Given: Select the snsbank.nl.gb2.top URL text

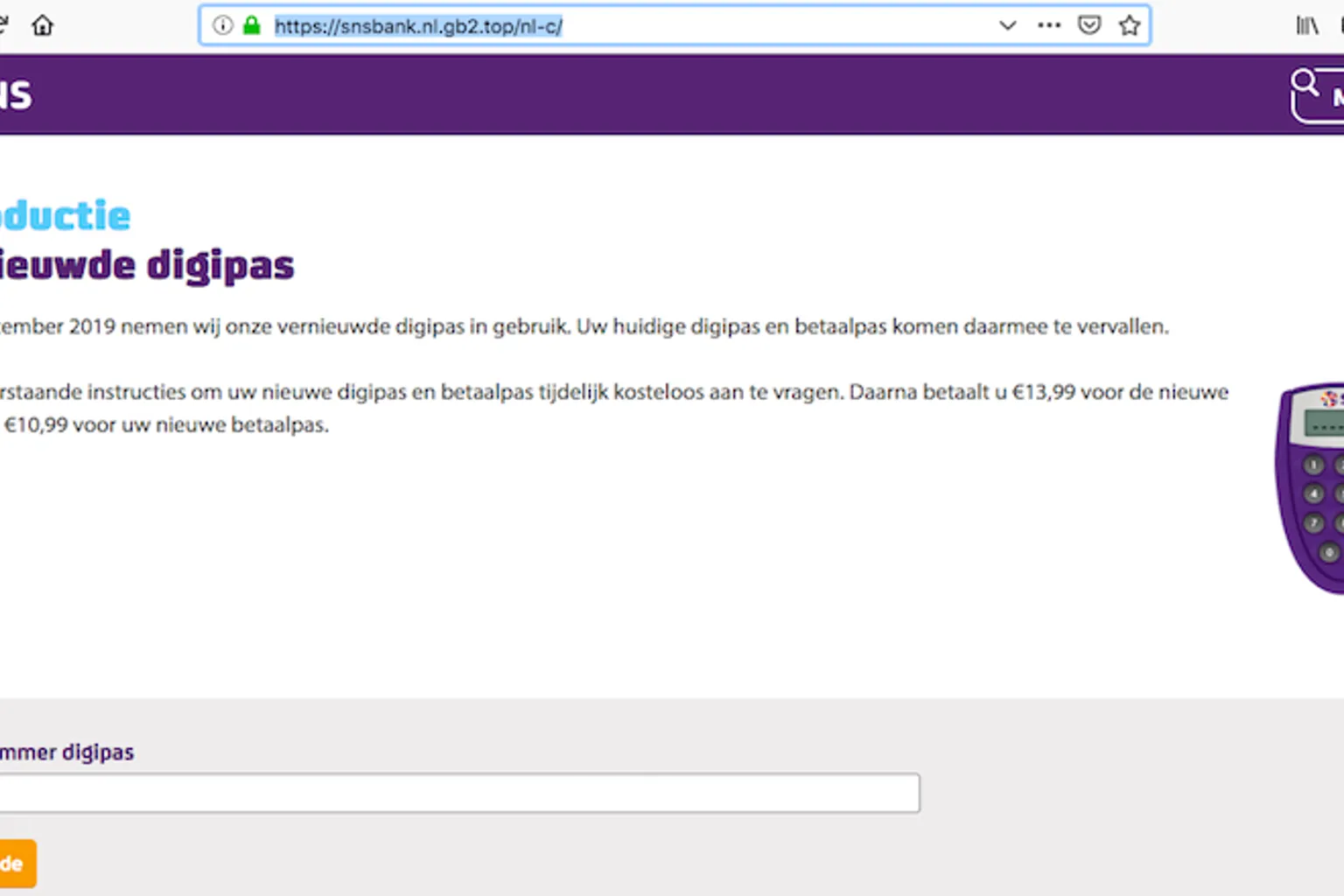Looking at the screenshot, I should point(418,26).
